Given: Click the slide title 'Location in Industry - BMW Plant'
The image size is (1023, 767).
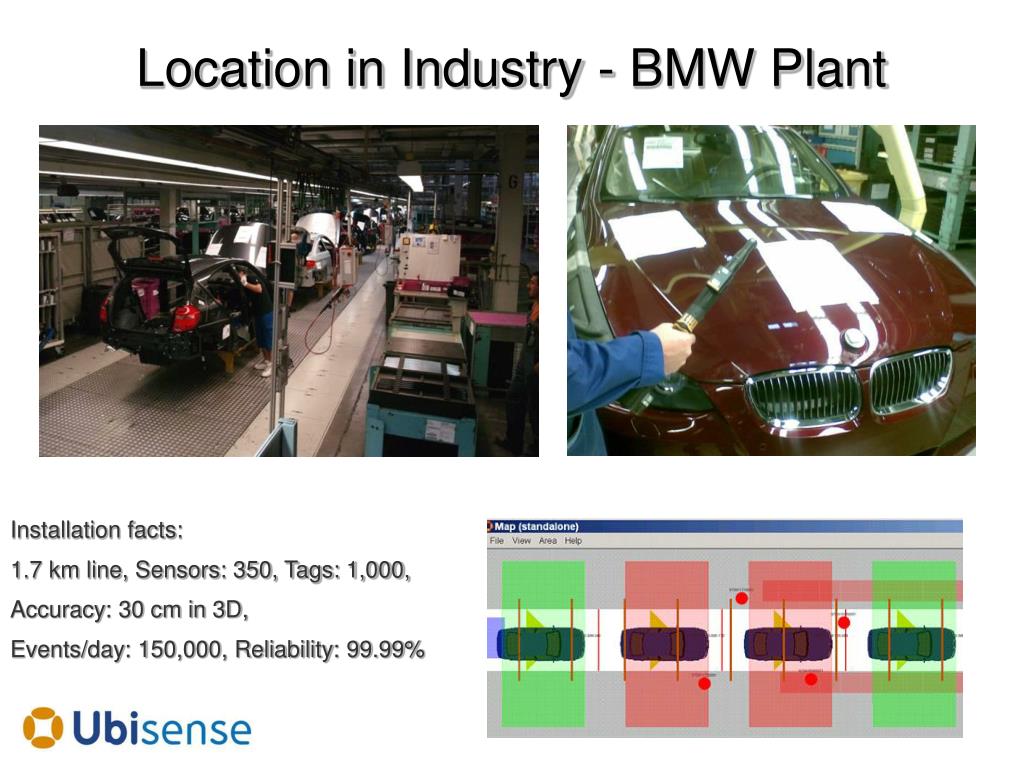Looking at the screenshot, I should click(x=512, y=68).
